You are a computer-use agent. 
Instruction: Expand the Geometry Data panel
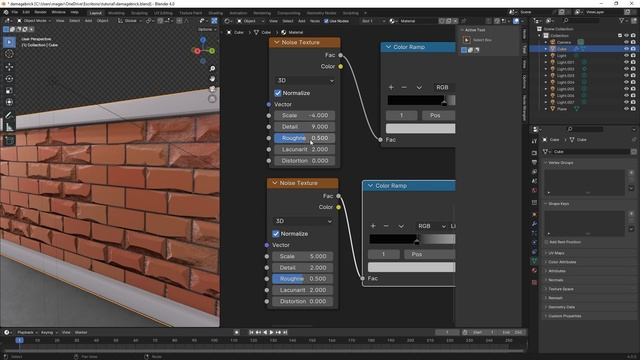click(561, 307)
